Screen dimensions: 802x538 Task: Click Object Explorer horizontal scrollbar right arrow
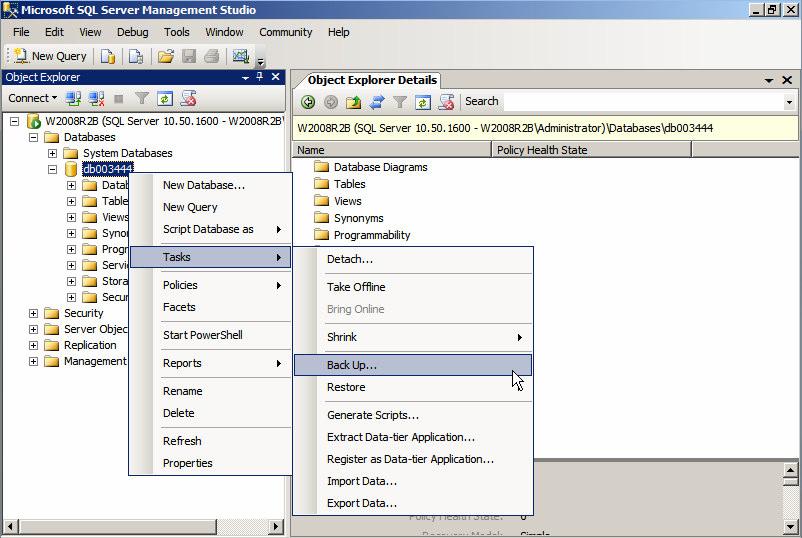[276, 526]
